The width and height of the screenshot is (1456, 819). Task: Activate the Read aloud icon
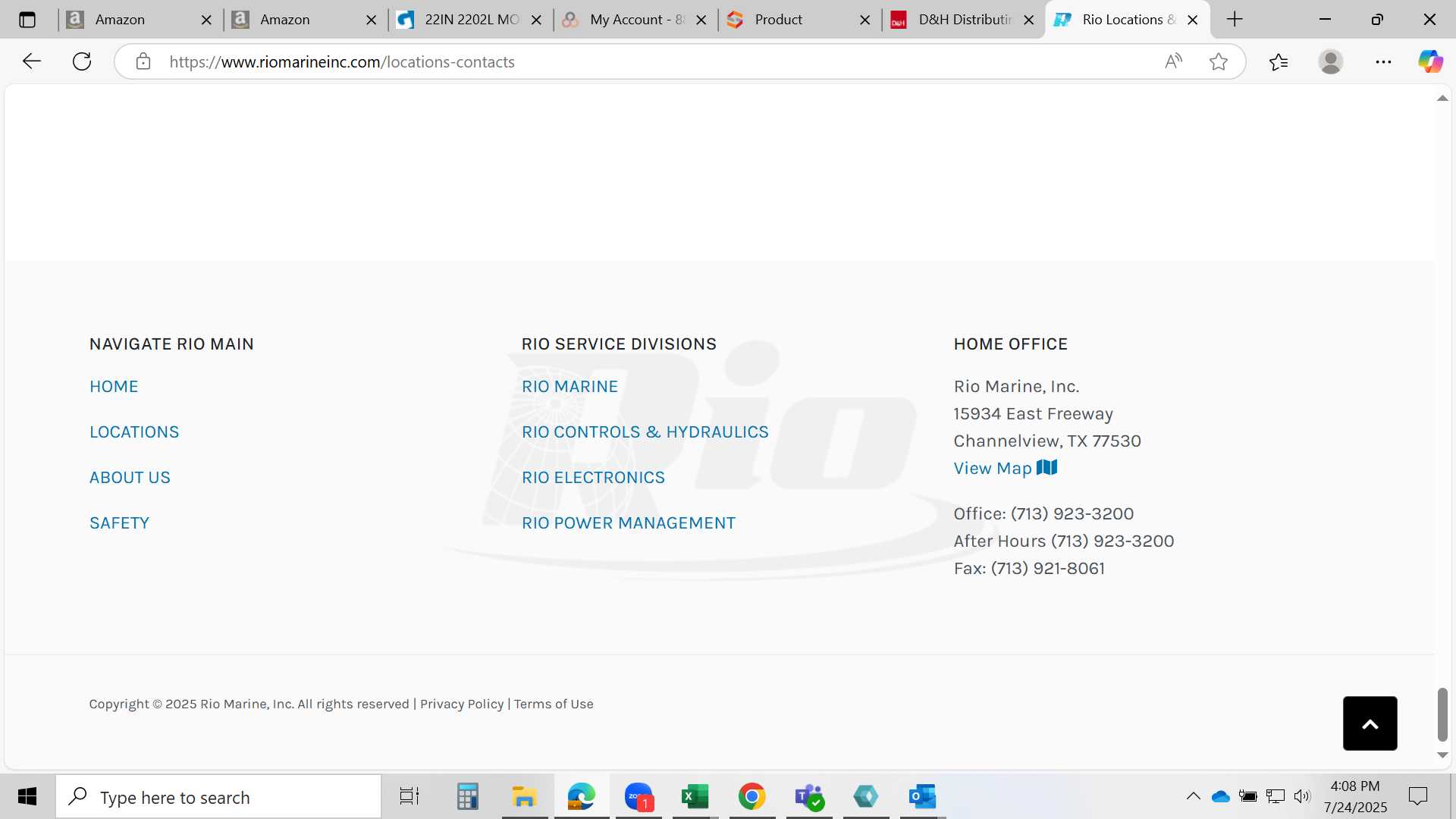click(1173, 61)
